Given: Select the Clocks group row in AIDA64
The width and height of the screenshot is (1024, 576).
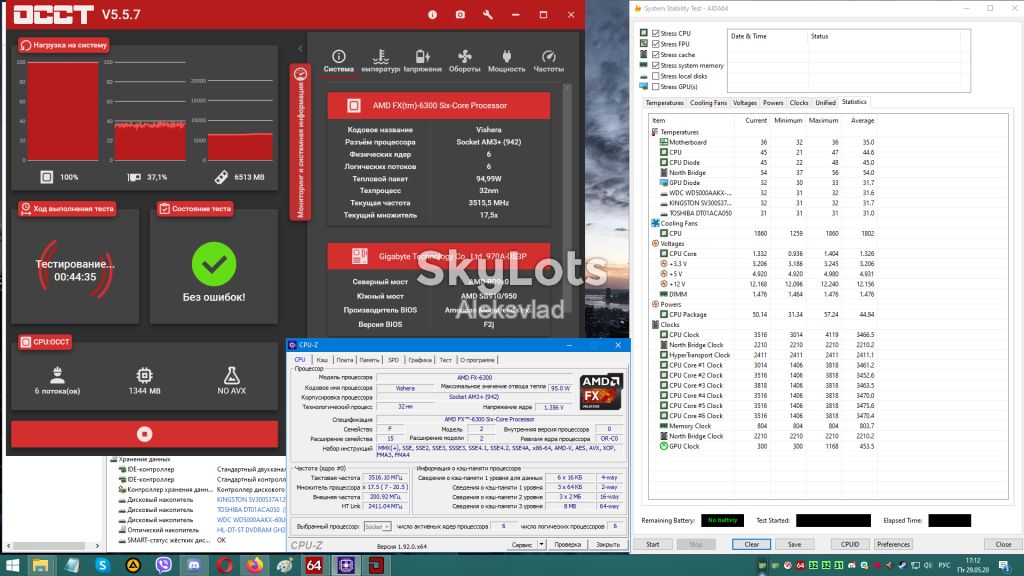Looking at the screenshot, I should (x=665, y=325).
